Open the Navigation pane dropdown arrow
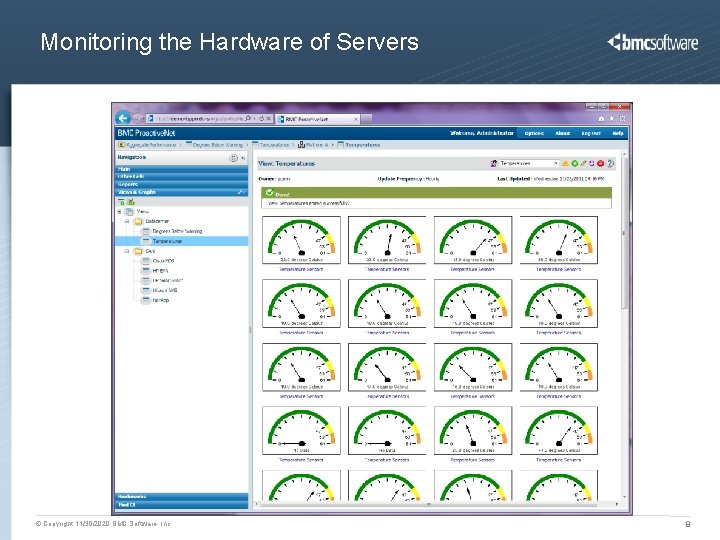 click(243, 158)
